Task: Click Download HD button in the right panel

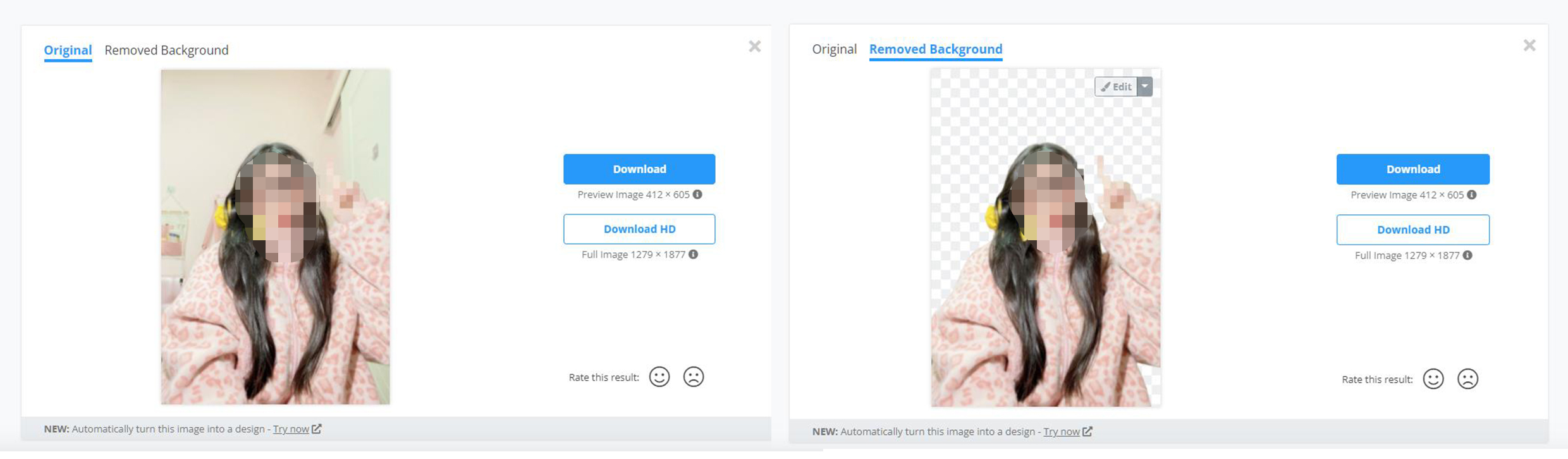Action: click(x=1412, y=229)
